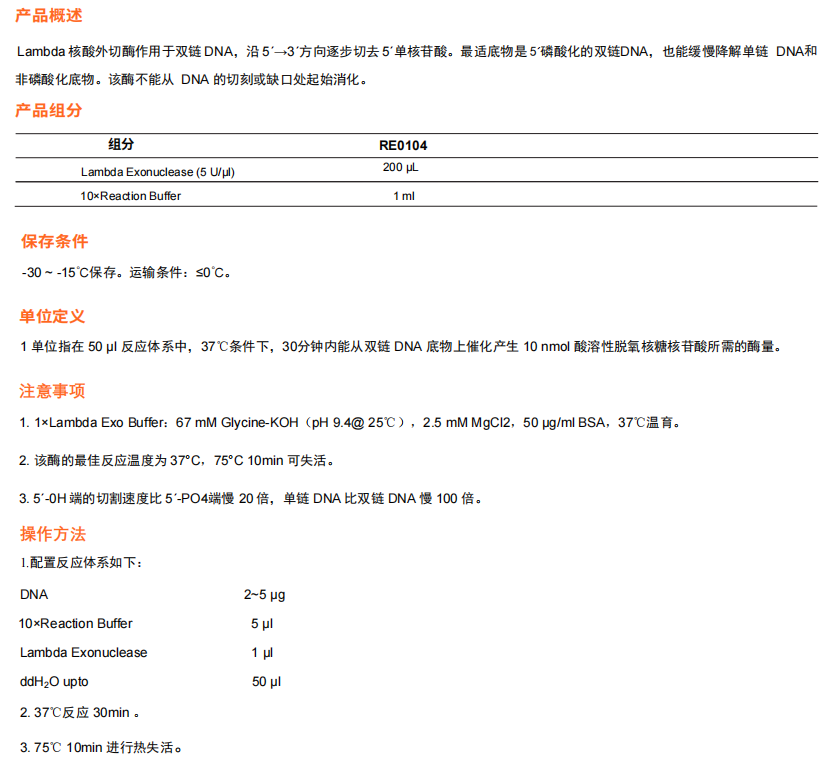Screen dimensions: 840x769
Task: Click the 10×Reaction Buffer table row
Action: point(131,196)
